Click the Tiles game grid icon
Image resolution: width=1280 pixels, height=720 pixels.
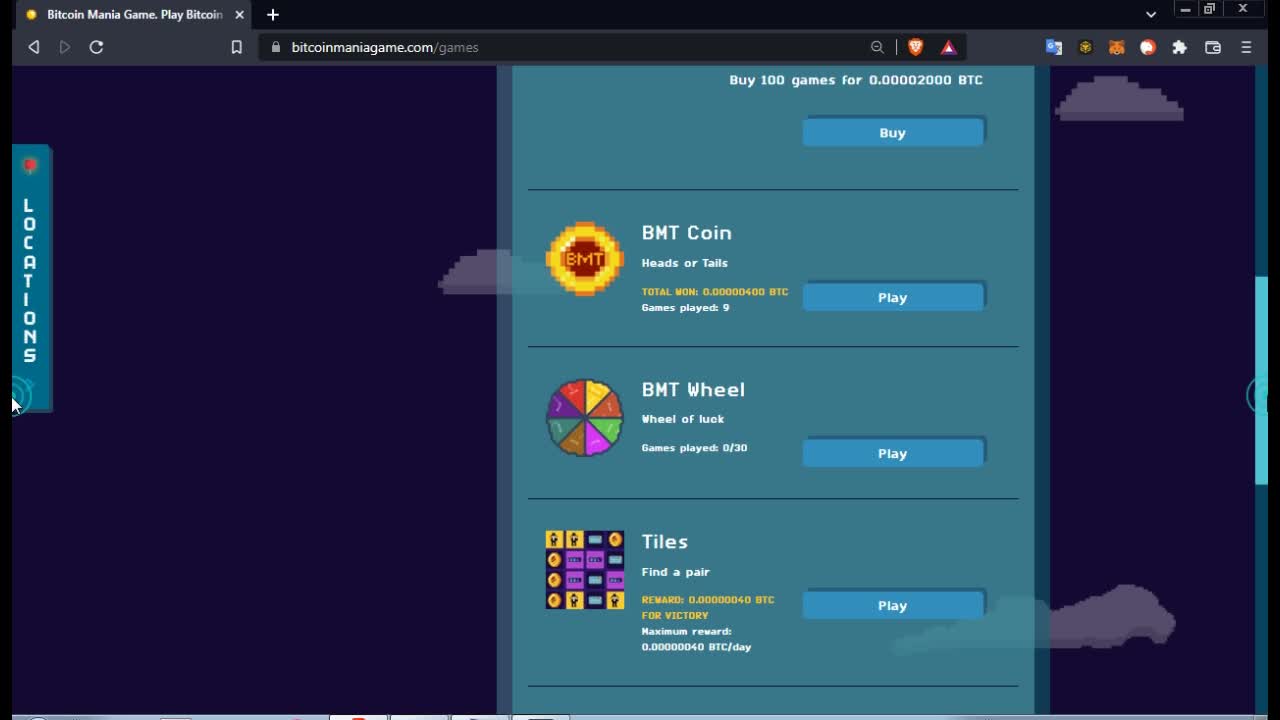pos(585,570)
